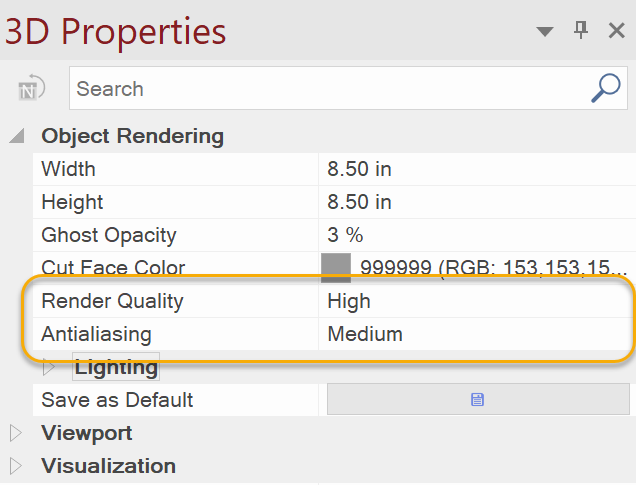The height and width of the screenshot is (485, 636).
Task: Expand the Viewport section
Action: pyautogui.click(x=15, y=433)
